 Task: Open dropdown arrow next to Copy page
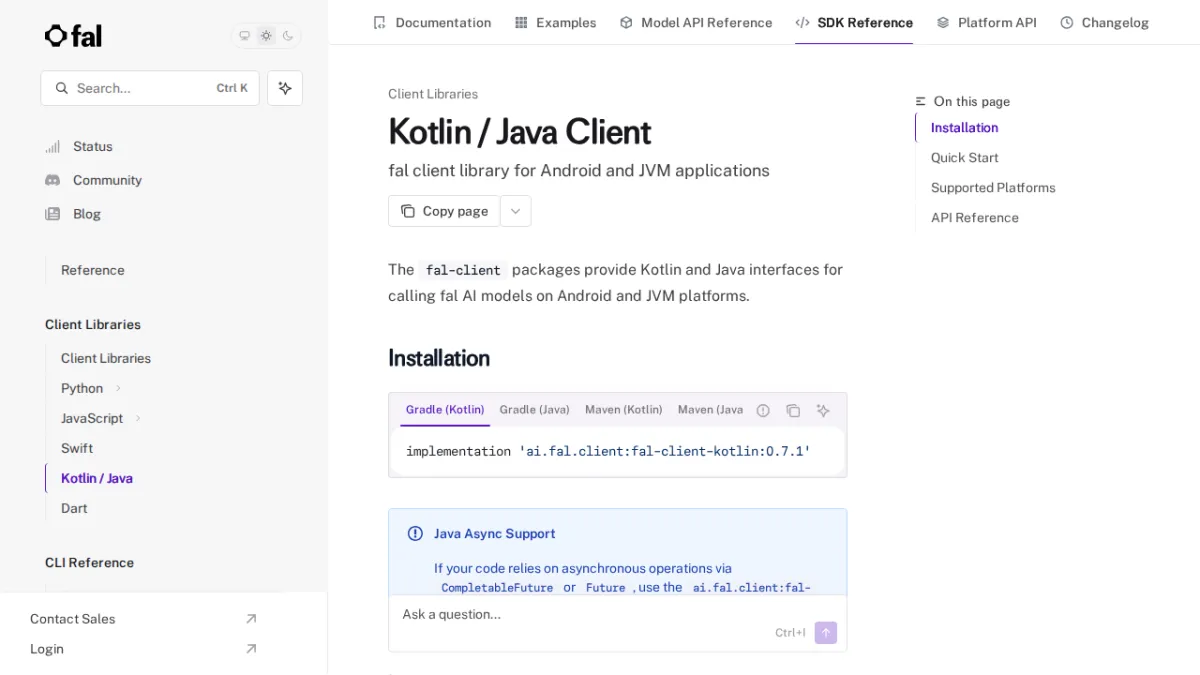(516, 211)
